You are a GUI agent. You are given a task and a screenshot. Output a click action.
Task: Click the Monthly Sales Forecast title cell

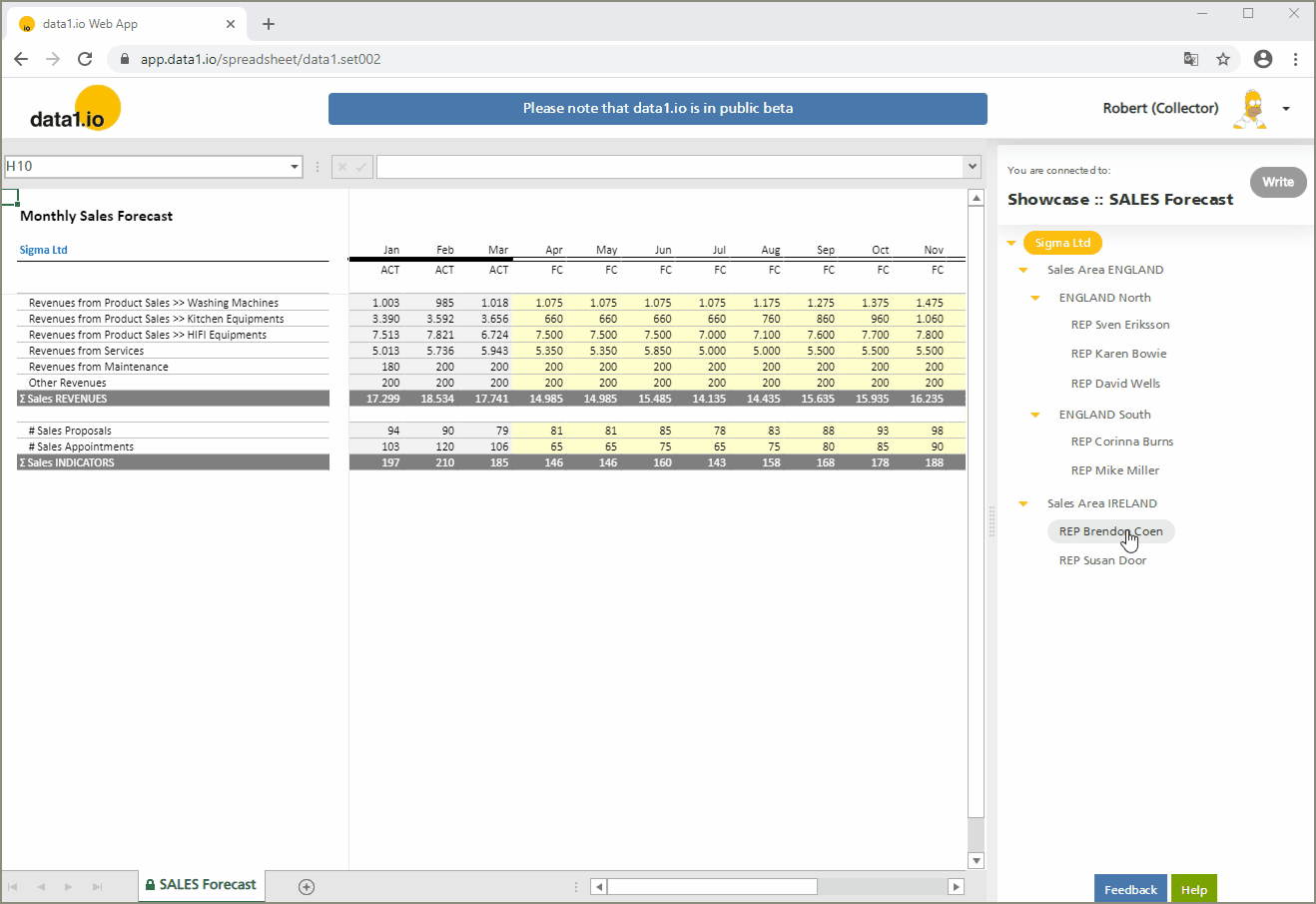[97, 216]
